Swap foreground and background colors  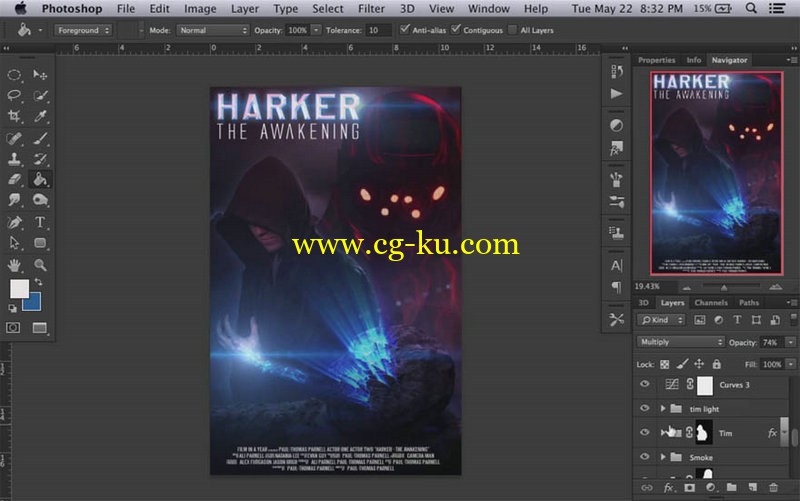coord(38,282)
